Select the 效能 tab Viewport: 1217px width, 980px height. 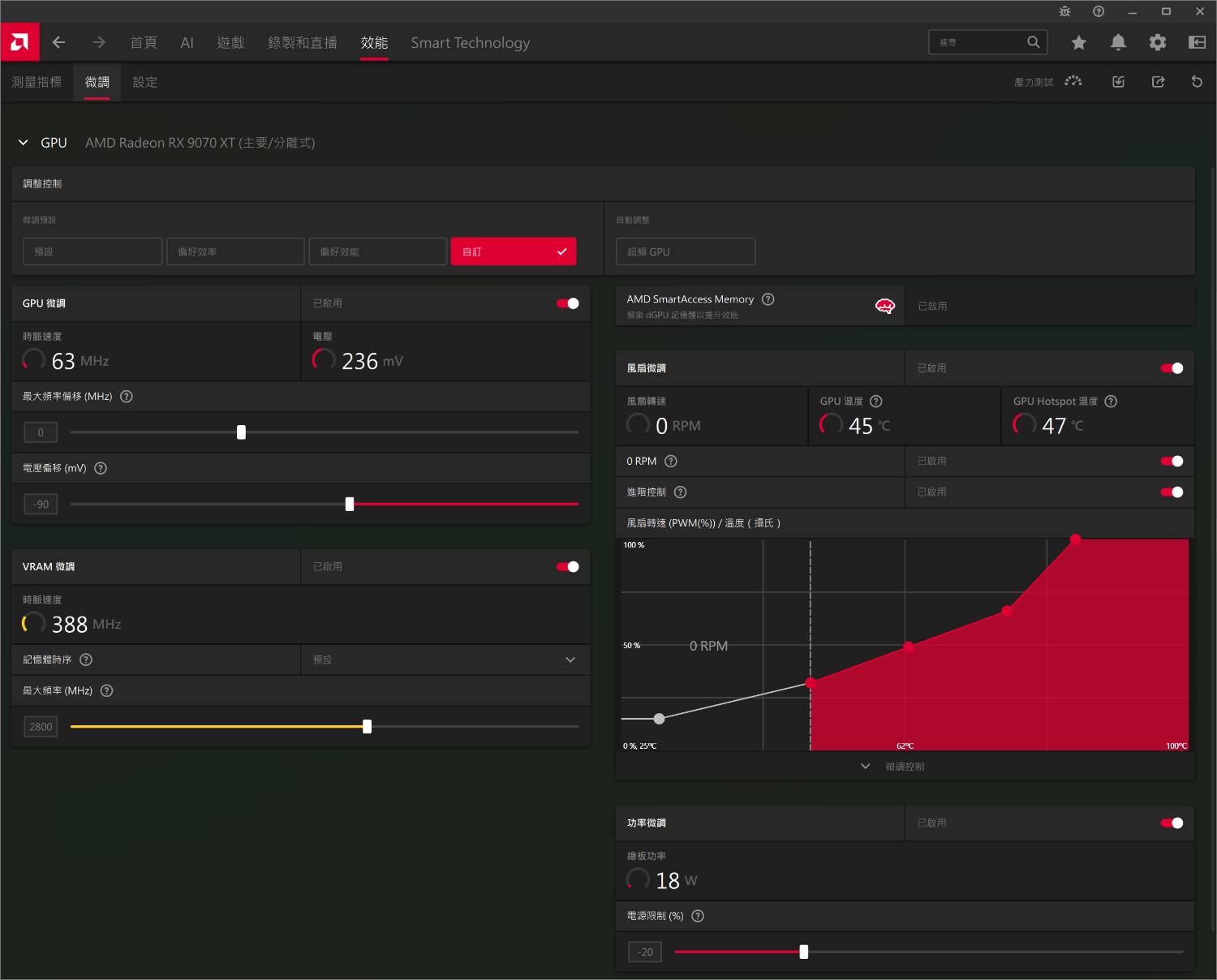[x=374, y=42]
